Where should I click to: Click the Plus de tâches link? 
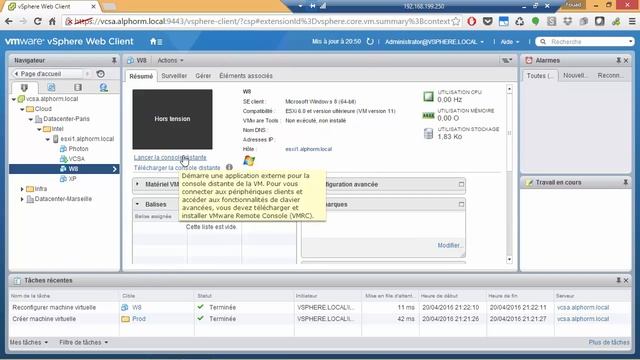coord(609,342)
